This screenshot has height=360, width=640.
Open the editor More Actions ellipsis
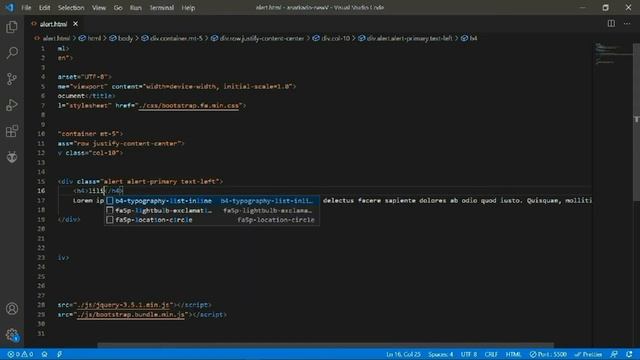click(x=627, y=24)
